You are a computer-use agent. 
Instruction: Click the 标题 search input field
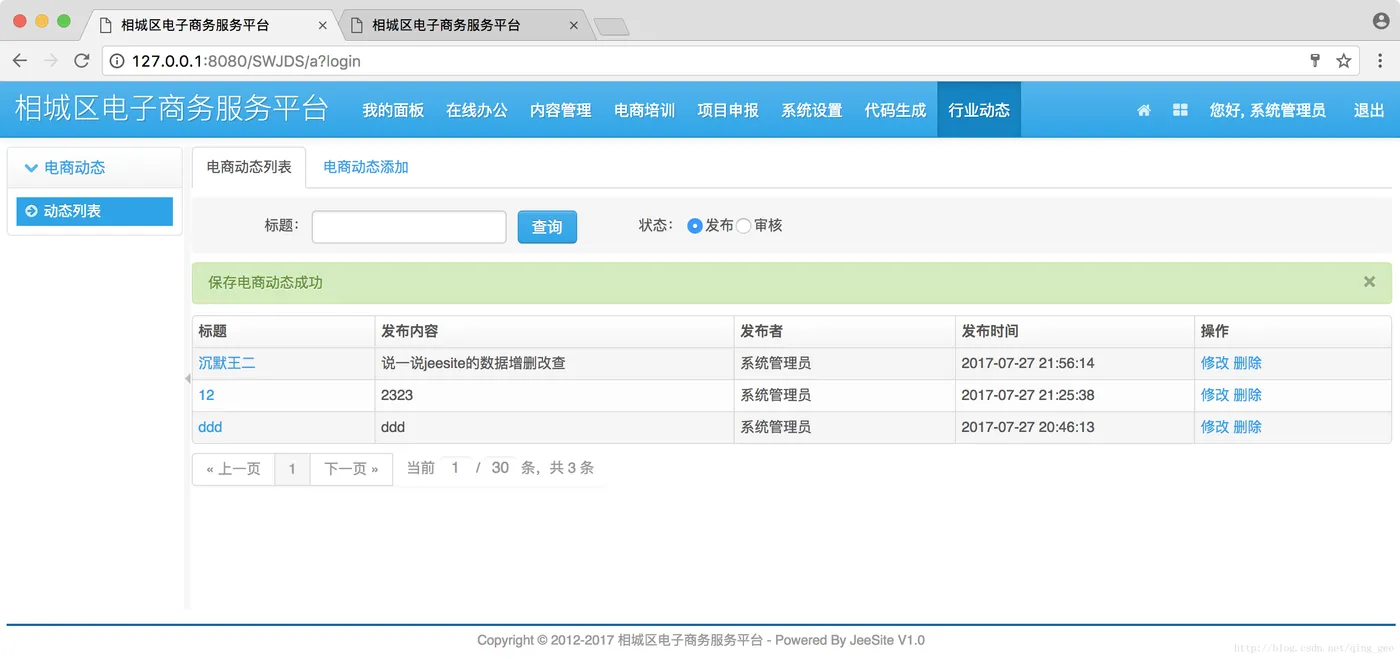point(409,227)
